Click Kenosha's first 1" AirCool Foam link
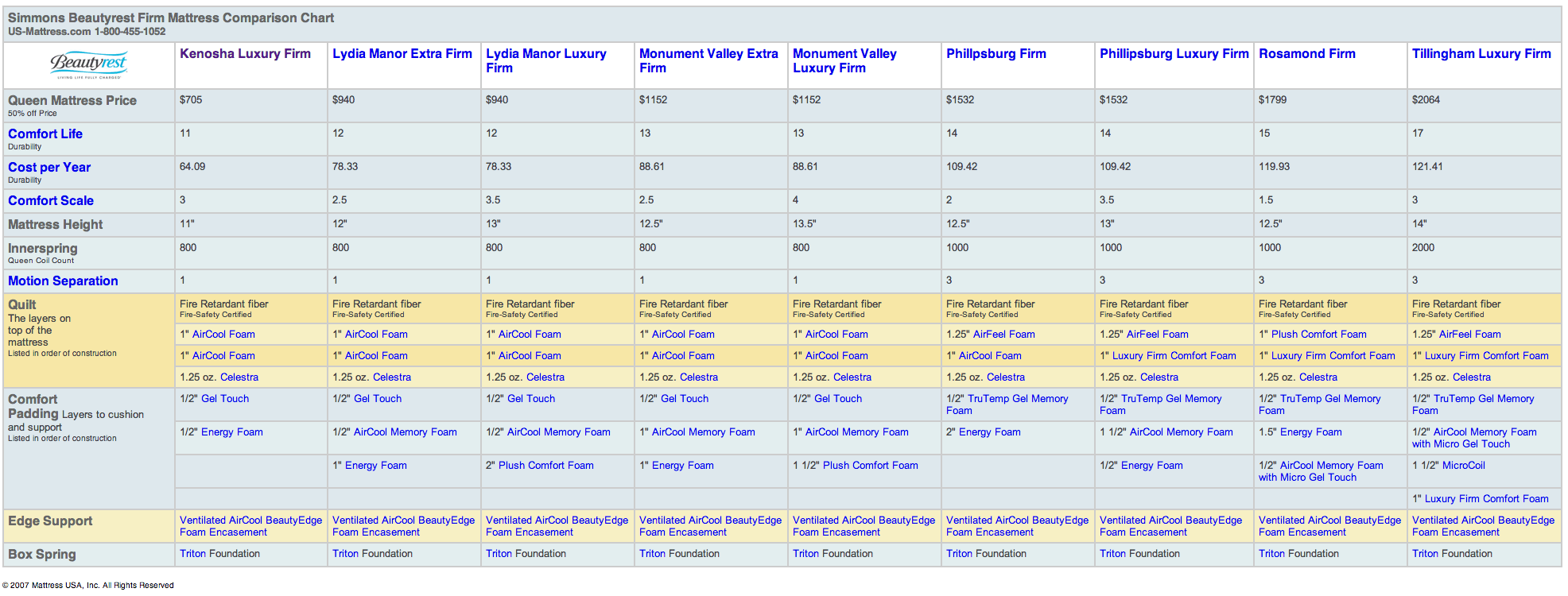The height and width of the screenshot is (596, 1568). [x=223, y=335]
